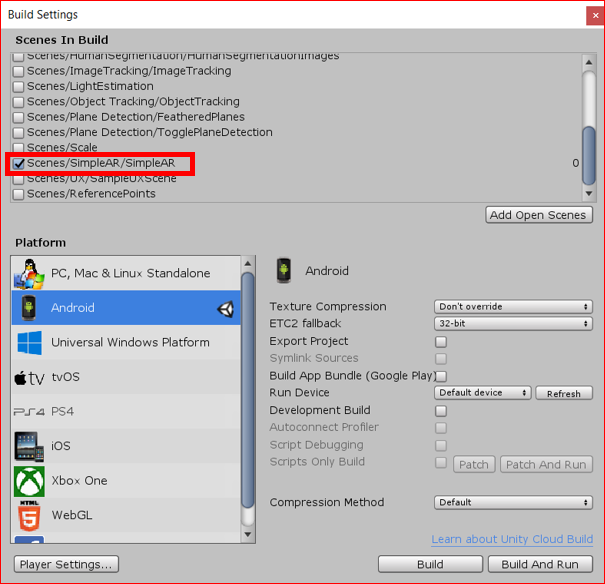Image resolution: width=605 pixels, height=584 pixels.
Task: Check the Scenes/UX/SampleUXScene checkbox
Action: 18,179
